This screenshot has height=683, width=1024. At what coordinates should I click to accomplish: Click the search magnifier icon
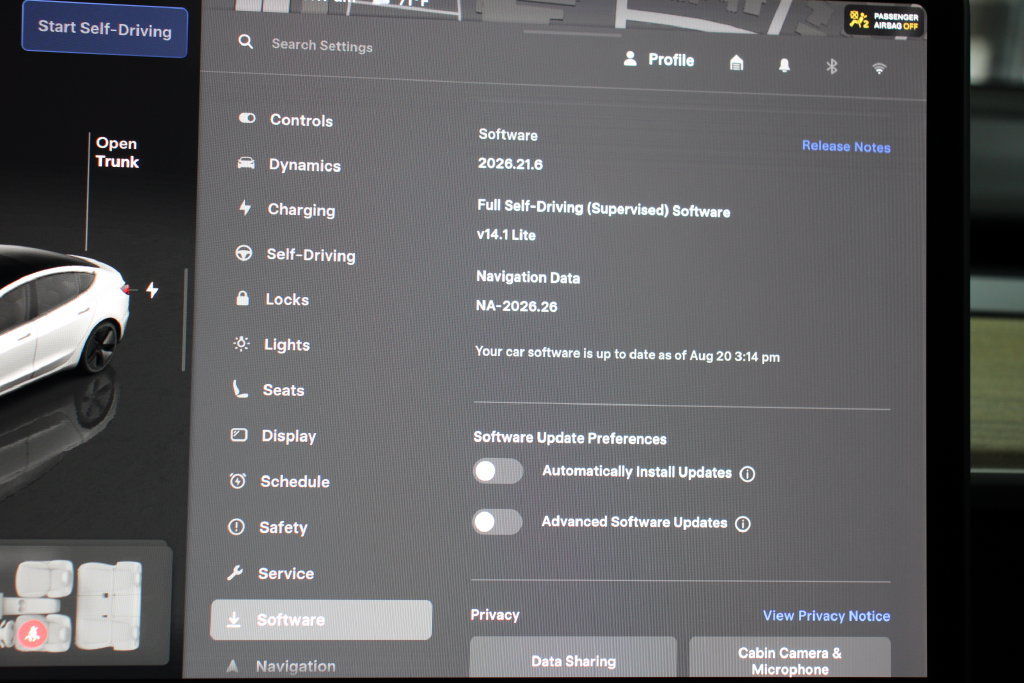[246, 42]
